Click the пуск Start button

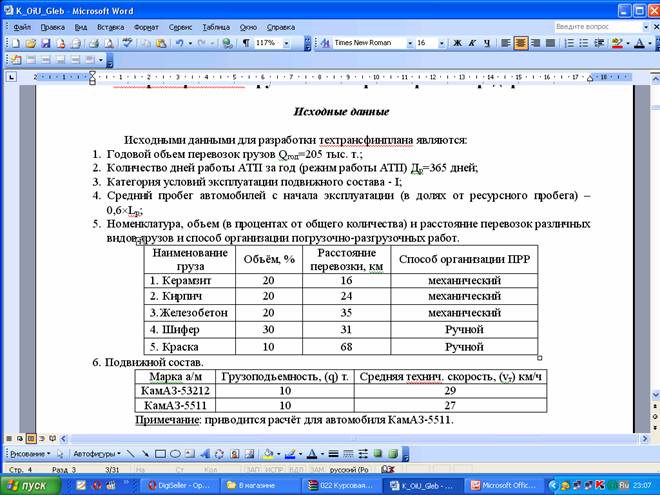pyautogui.click(x=28, y=485)
